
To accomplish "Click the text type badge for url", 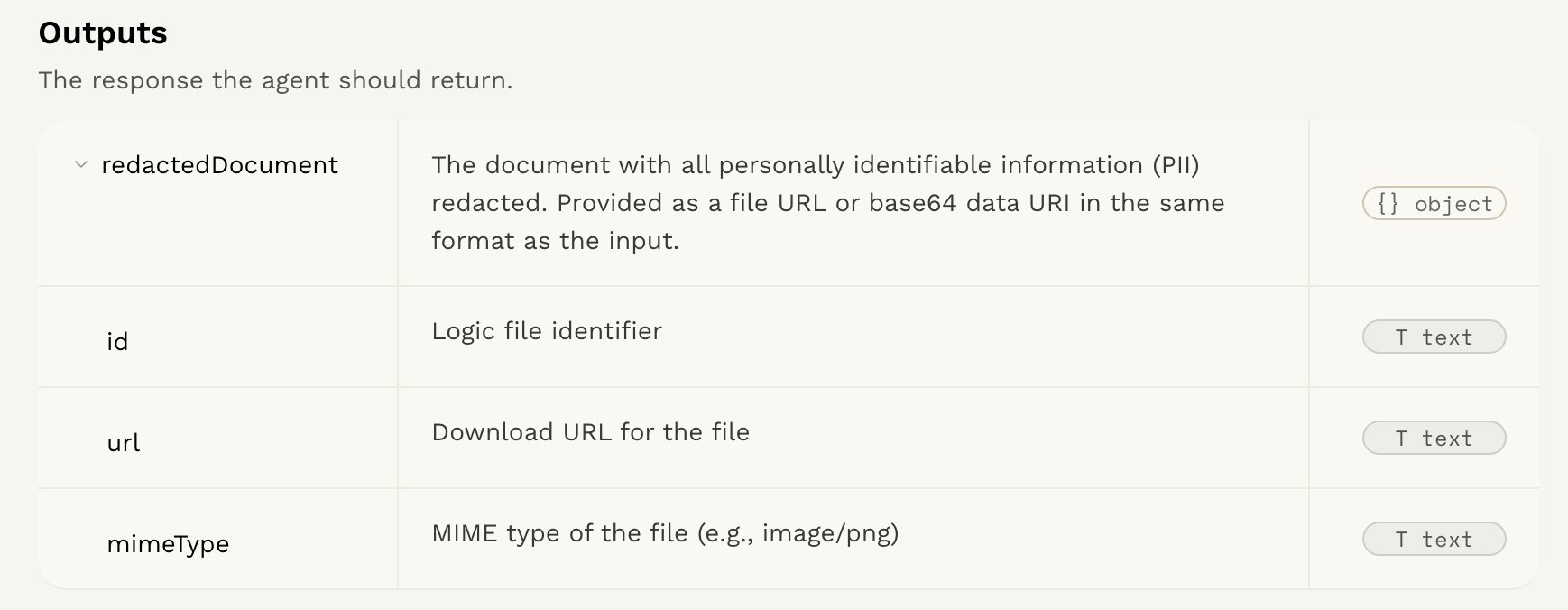I will click(x=1434, y=439).
